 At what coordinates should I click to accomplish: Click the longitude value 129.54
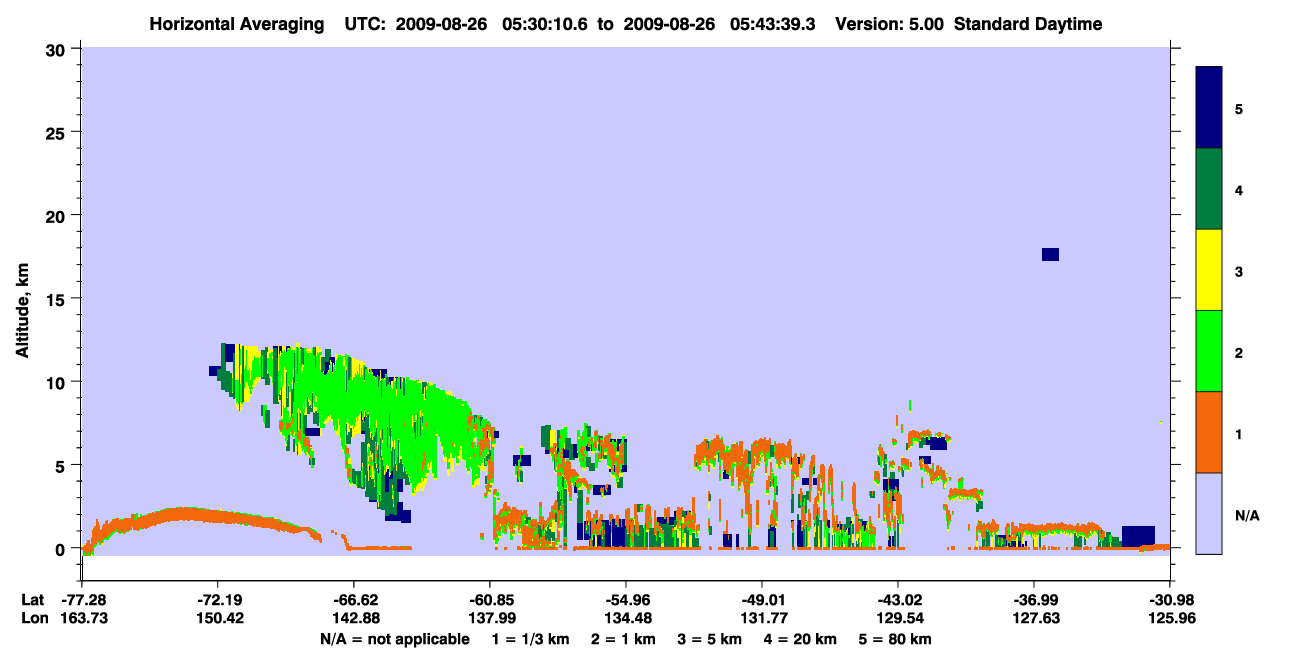[898, 618]
